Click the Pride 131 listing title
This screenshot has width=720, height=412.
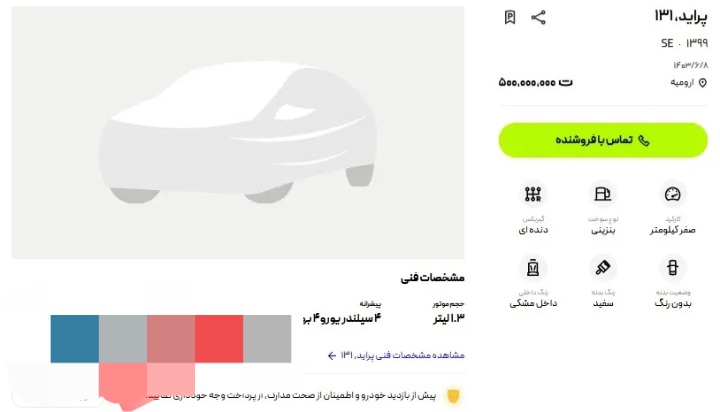point(680,15)
